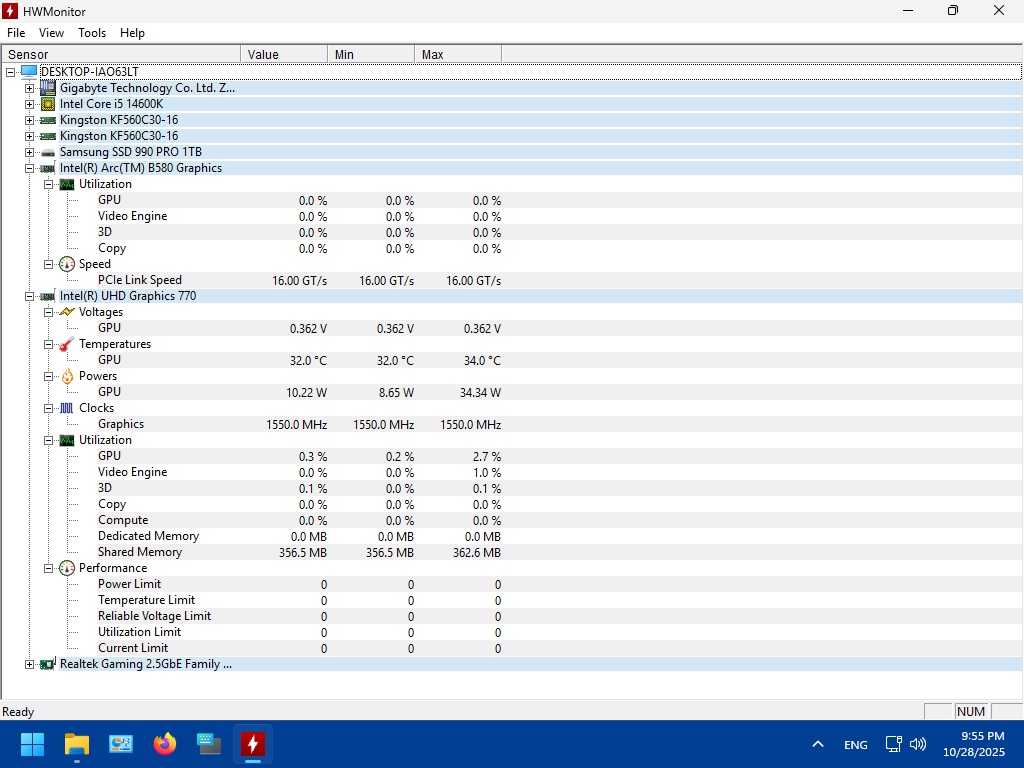Open the Windows Start menu
The height and width of the screenshot is (768, 1024).
pyautogui.click(x=32, y=744)
